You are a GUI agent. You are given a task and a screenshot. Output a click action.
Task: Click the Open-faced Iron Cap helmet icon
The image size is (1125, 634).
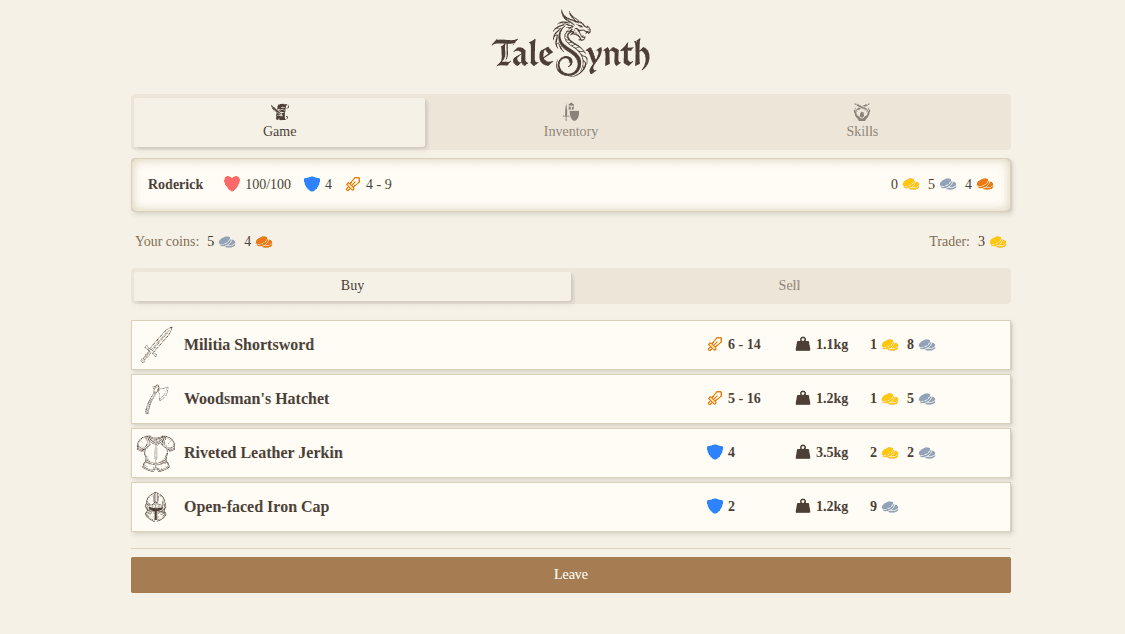(x=156, y=506)
